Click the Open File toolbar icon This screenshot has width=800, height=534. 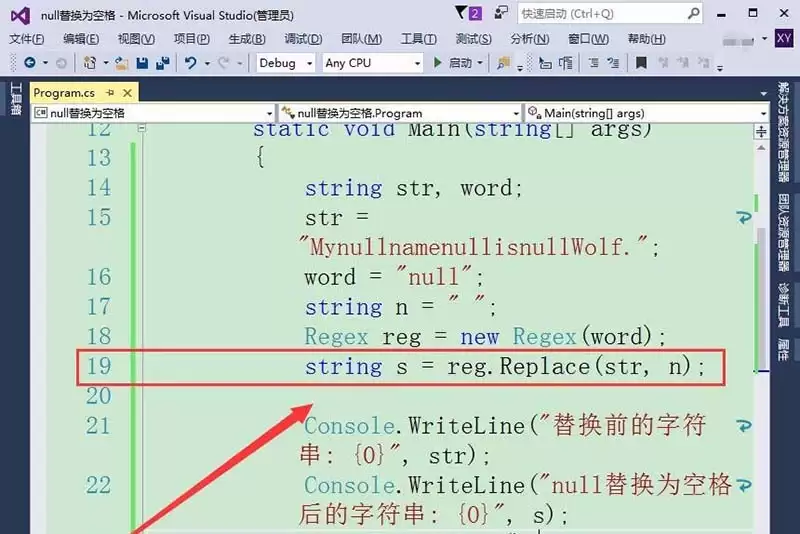(x=121, y=63)
